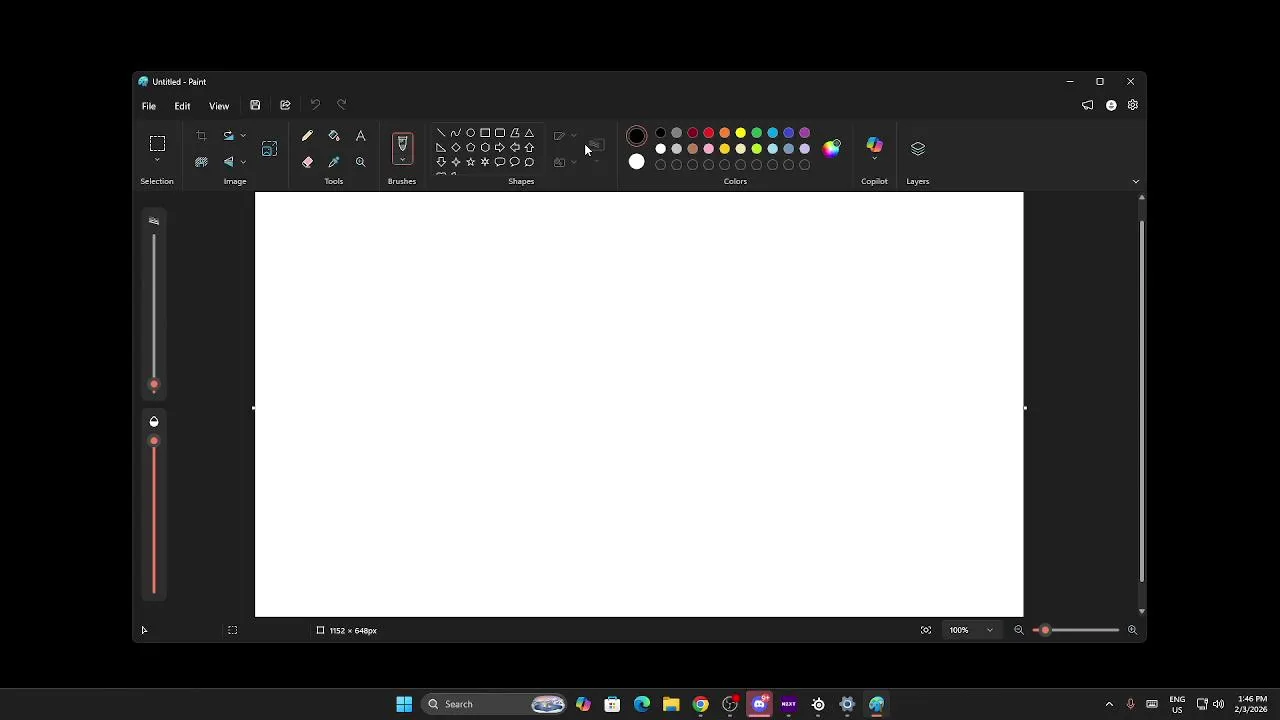
Task: Select Color 2 background circle
Action: tap(637, 162)
